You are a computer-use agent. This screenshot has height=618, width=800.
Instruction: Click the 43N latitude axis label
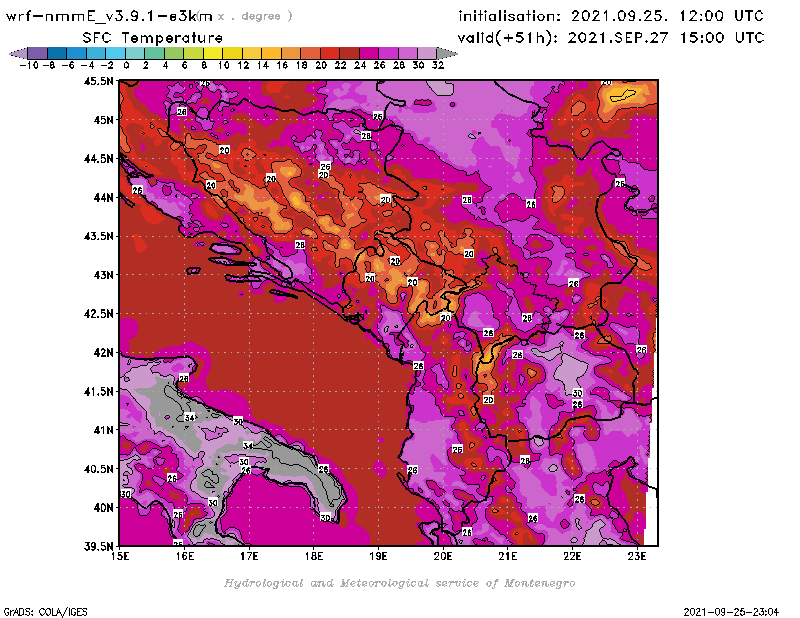click(x=103, y=275)
